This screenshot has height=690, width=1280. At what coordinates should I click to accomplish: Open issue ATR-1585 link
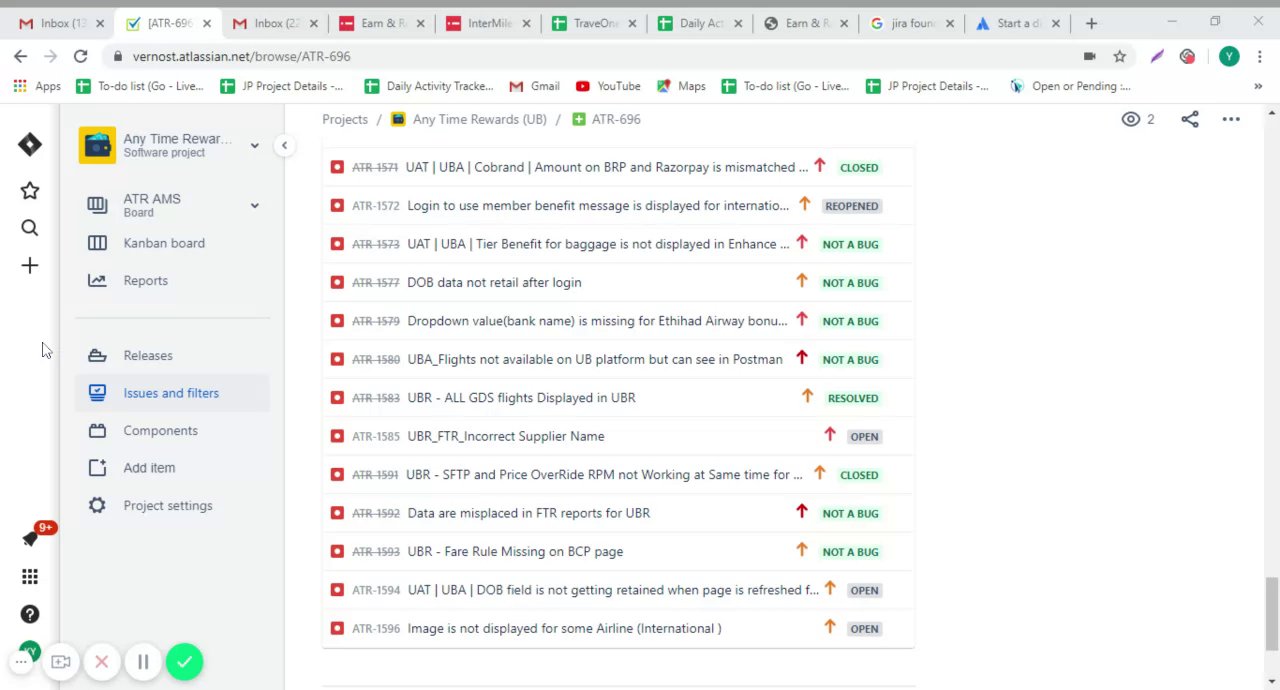click(376, 437)
